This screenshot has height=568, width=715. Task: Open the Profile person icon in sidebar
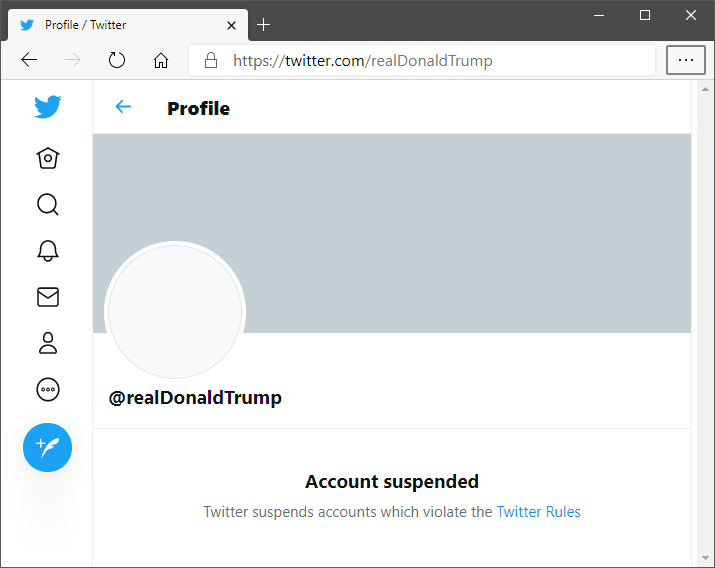pyautogui.click(x=47, y=343)
